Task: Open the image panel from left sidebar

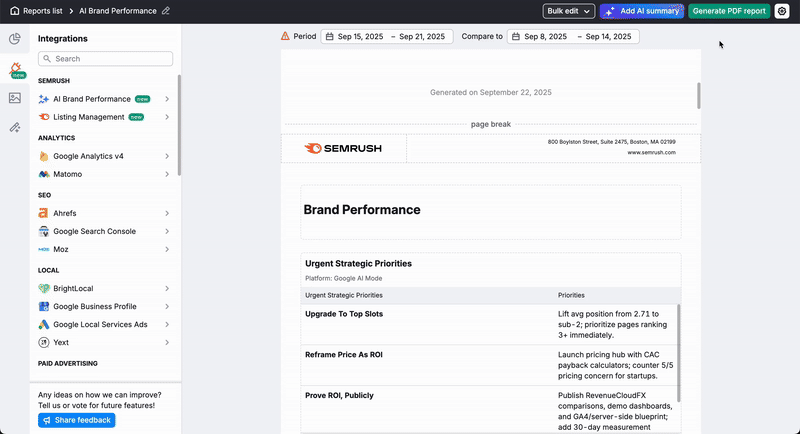Action: [14, 98]
